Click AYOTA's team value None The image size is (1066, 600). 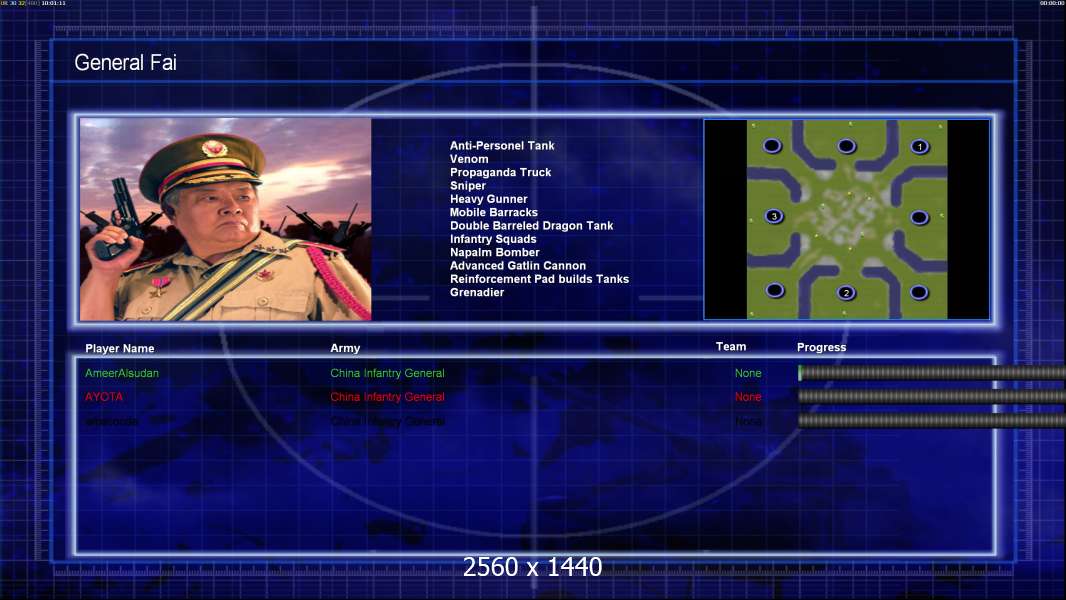[748, 397]
